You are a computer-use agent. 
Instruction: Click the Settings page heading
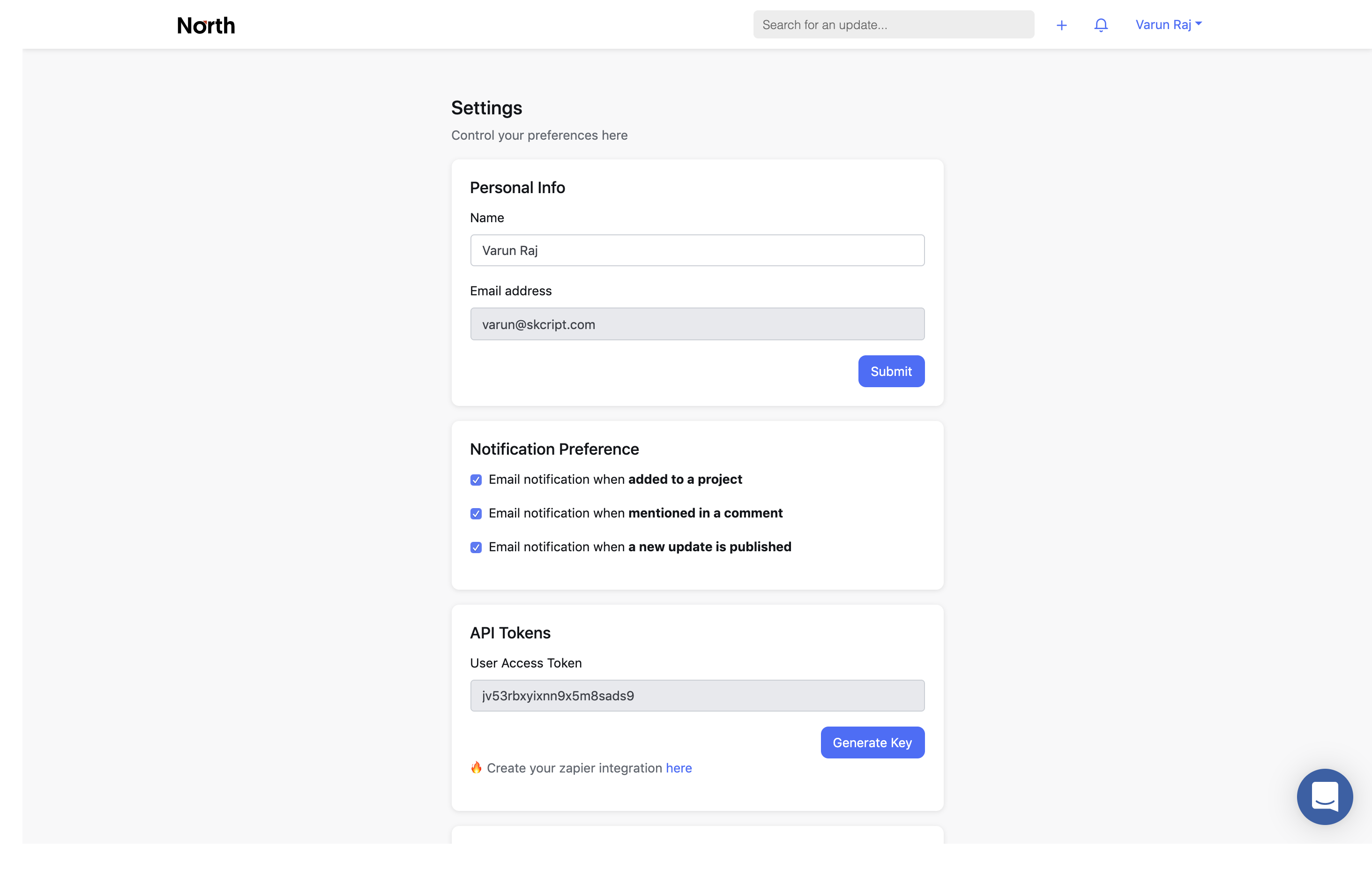[x=486, y=108]
